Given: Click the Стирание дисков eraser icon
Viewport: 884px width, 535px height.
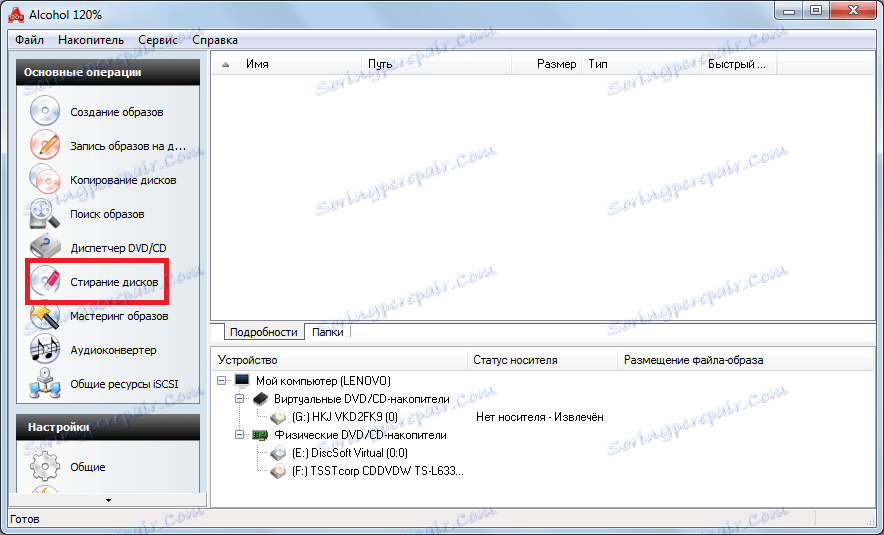Looking at the screenshot, I should point(45,281).
